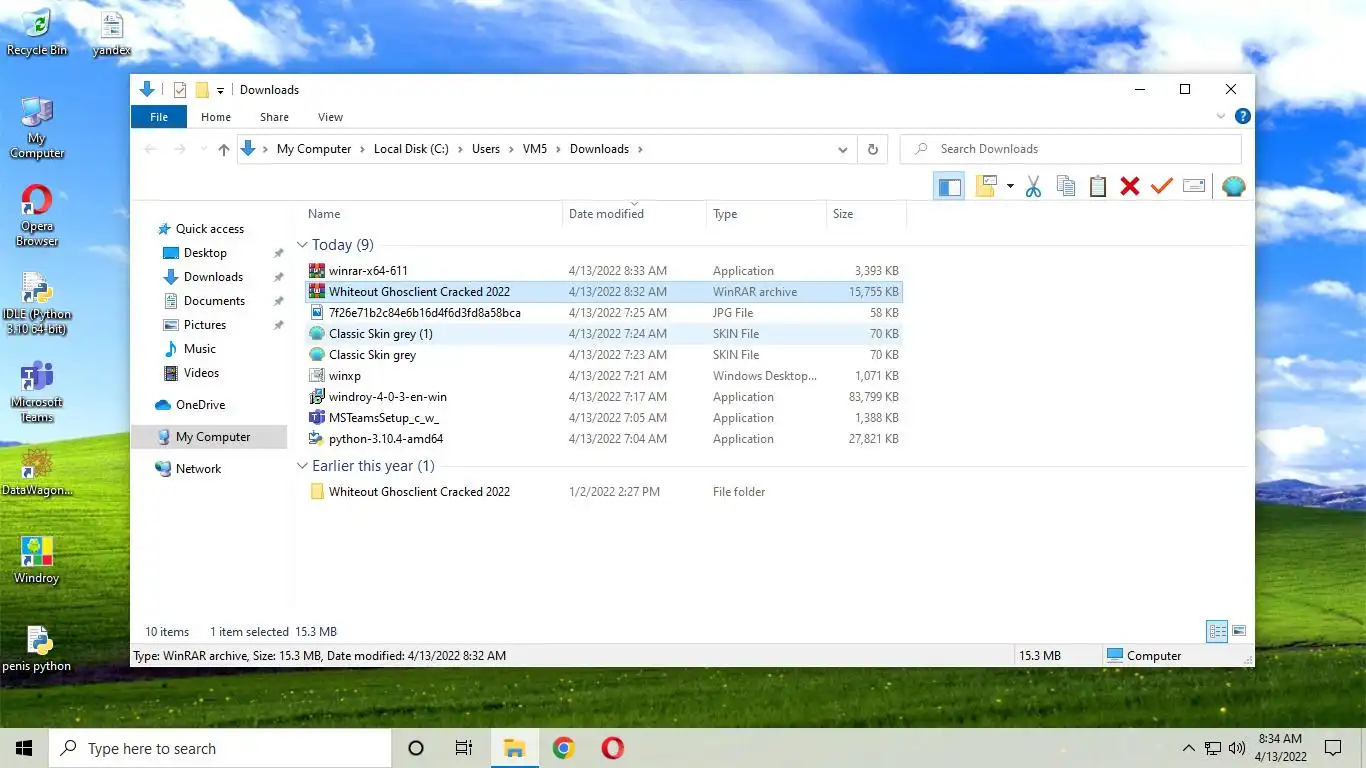Expand the ribbon with the chevron
This screenshot has width=1366, height=768.
1221,117
